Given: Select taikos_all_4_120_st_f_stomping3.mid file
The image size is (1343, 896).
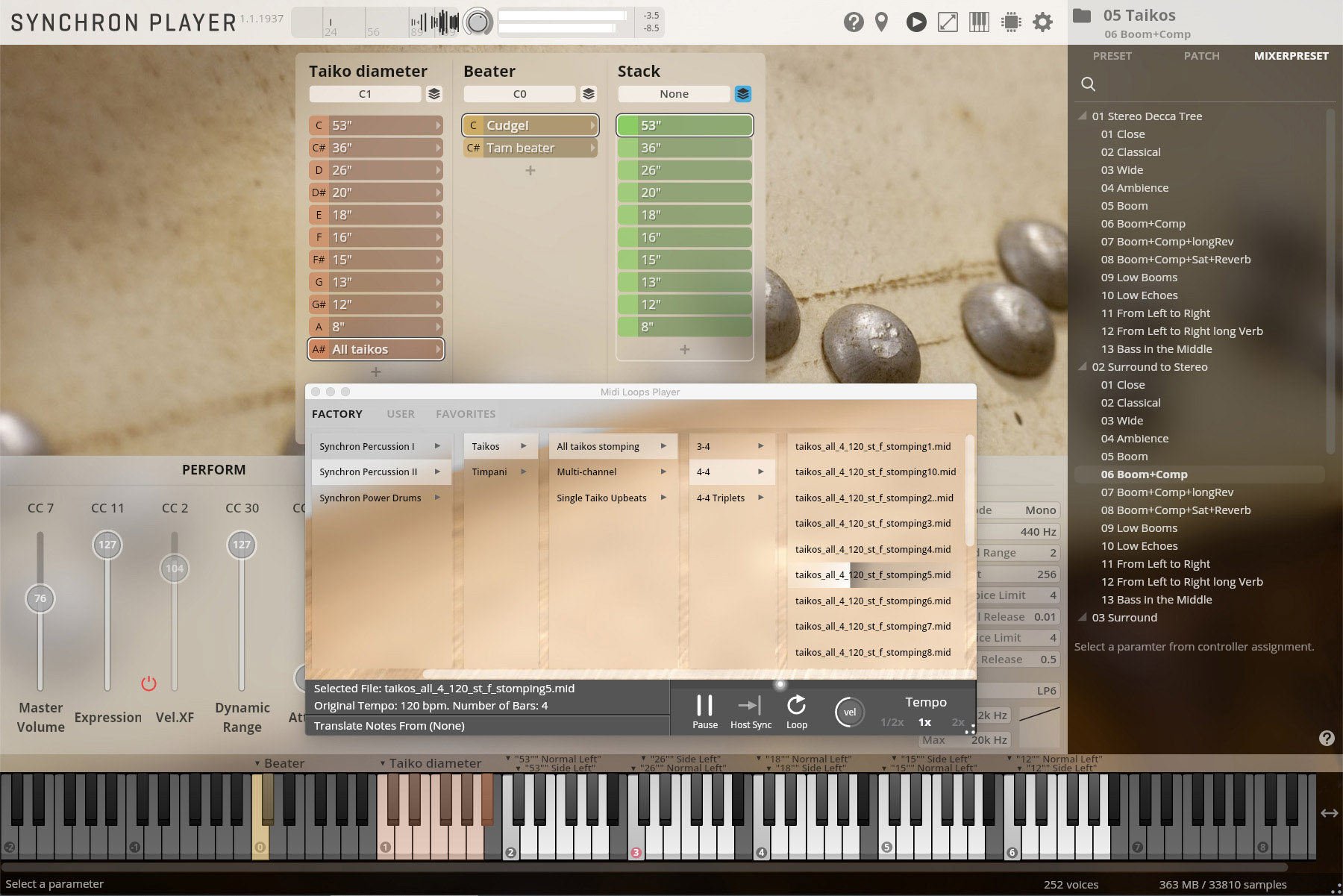Looking at the screenshot, I should click(873, 523).
